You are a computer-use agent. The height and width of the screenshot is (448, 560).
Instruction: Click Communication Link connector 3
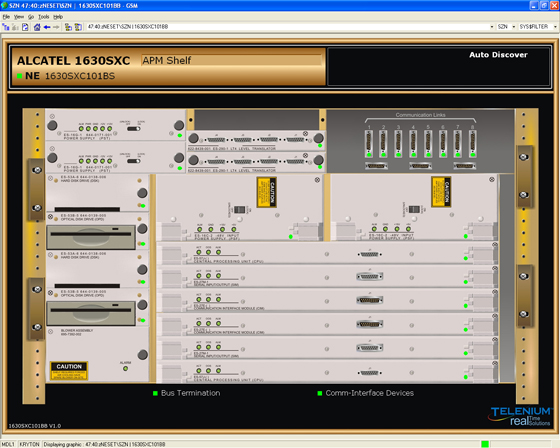point(399,144)
